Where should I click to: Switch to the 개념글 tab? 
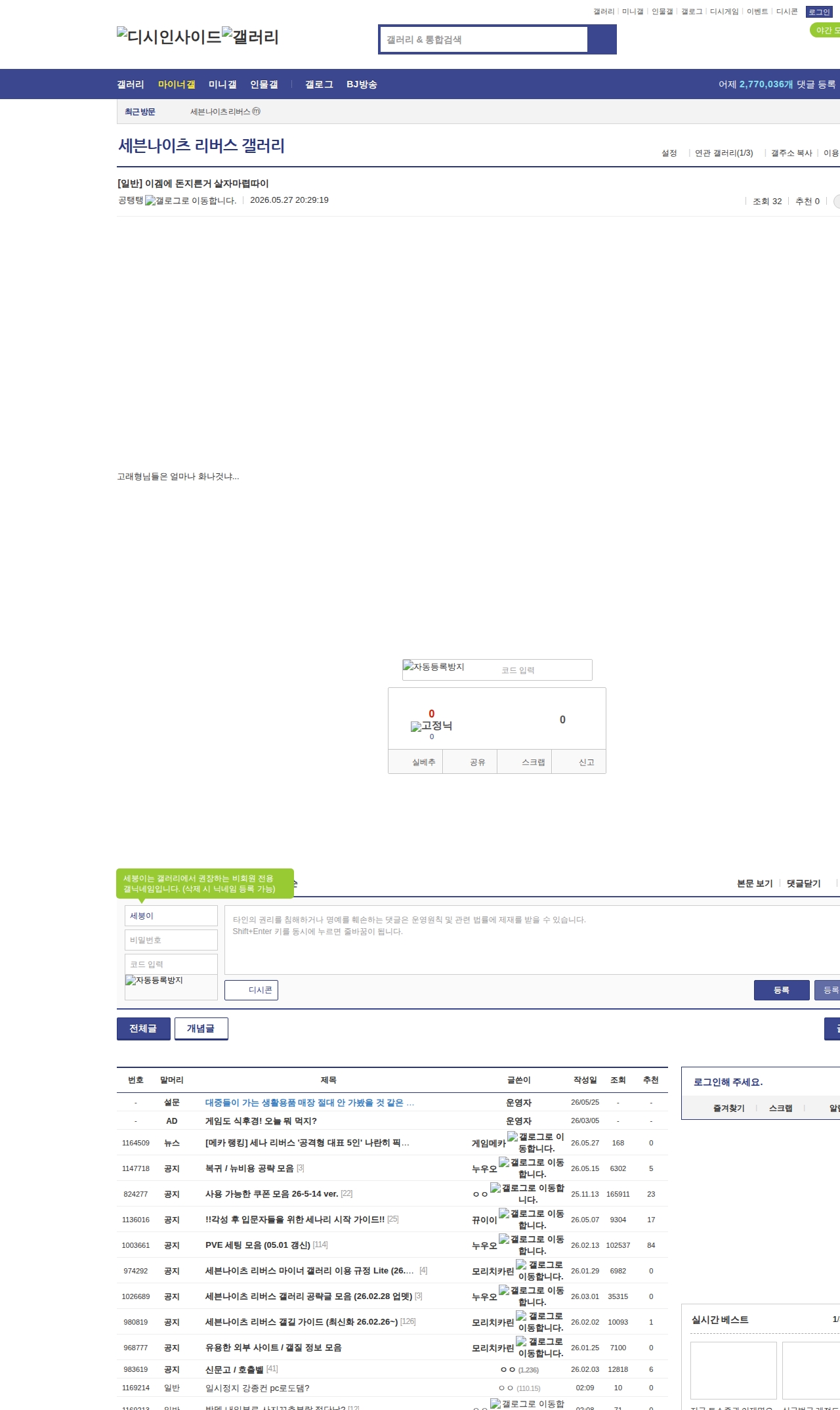coord(201,1029)
